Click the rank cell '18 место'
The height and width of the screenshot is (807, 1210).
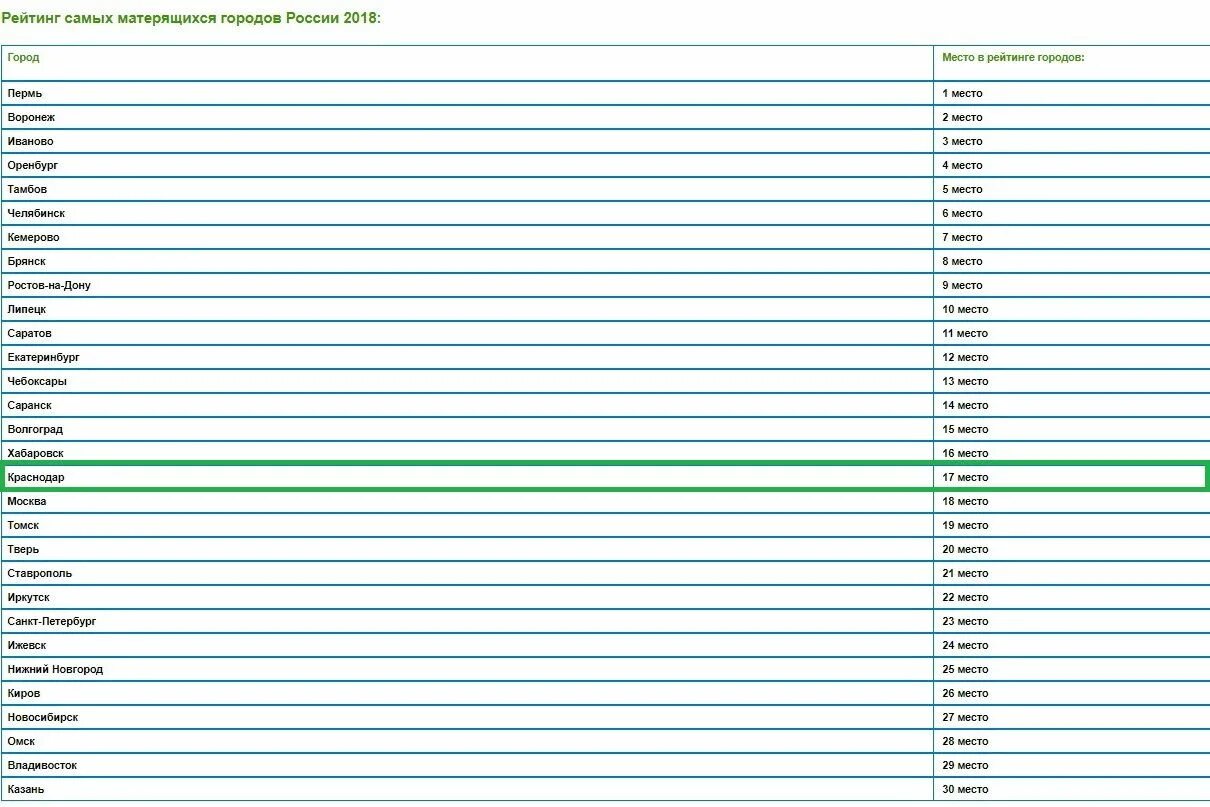pos(1072,501)
